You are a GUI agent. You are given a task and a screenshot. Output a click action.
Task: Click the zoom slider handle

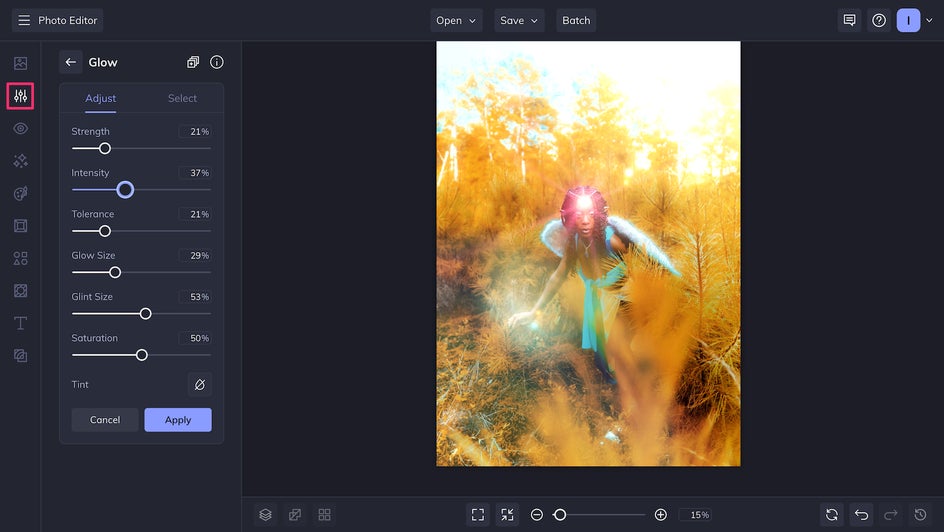coord(560,515)
